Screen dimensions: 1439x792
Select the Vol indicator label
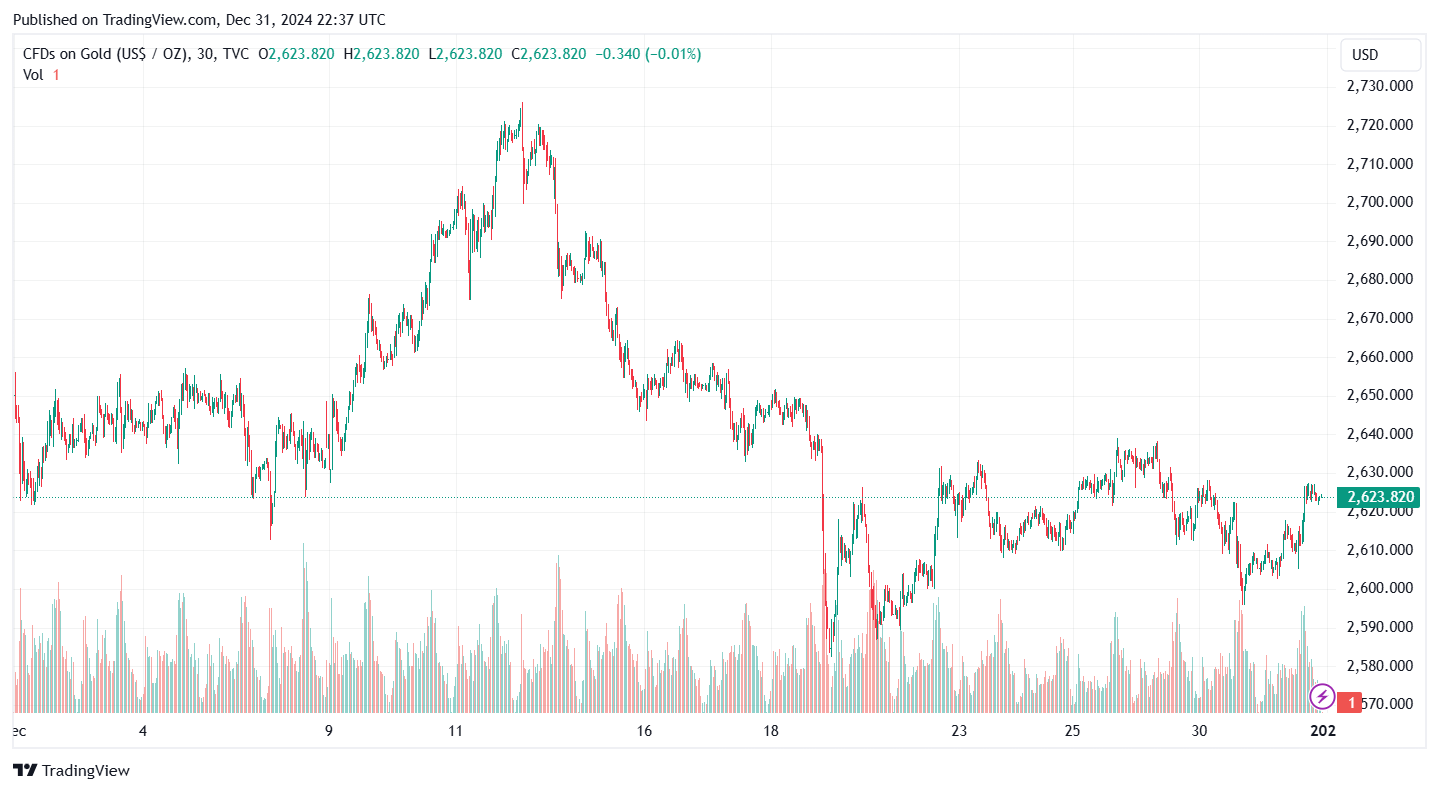(33, 75)
